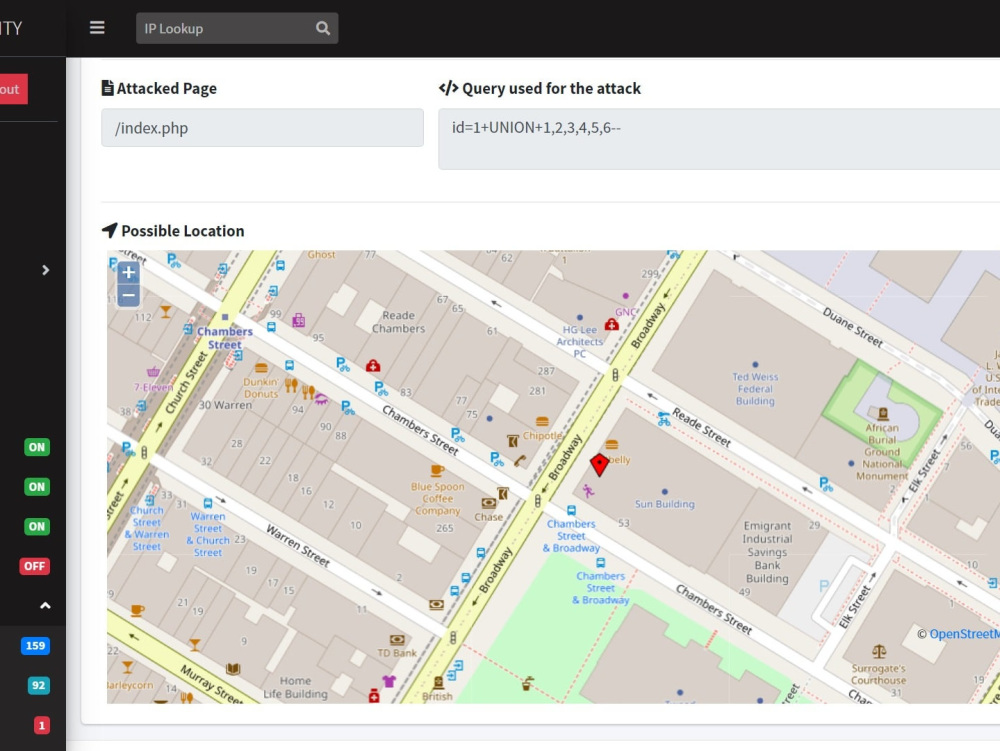Open the hamburger sidebar menu
This screenshot has width=1000, height=751.
point(97,27)
